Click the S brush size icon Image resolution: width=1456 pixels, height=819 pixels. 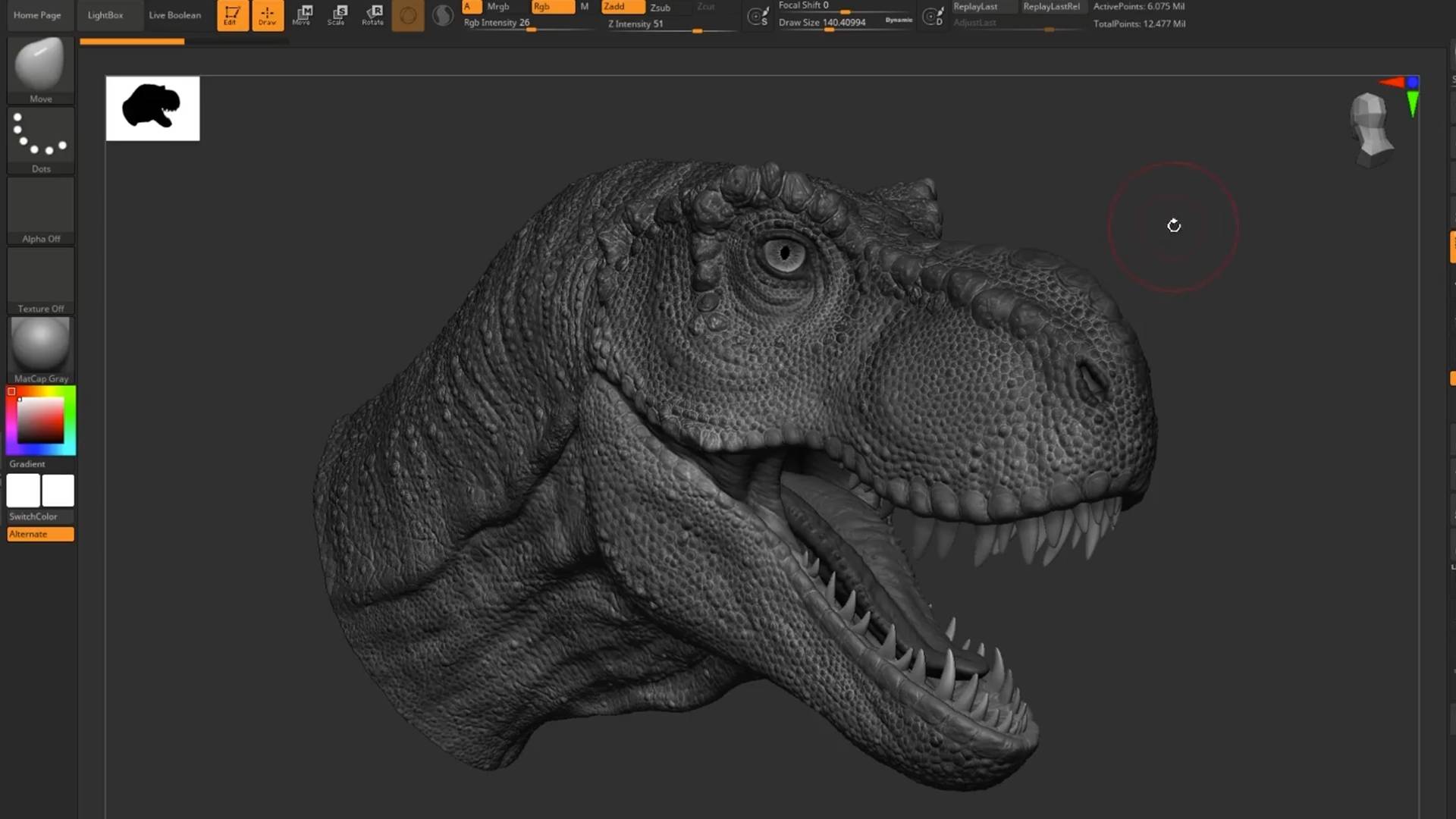[x=758, y=16]
